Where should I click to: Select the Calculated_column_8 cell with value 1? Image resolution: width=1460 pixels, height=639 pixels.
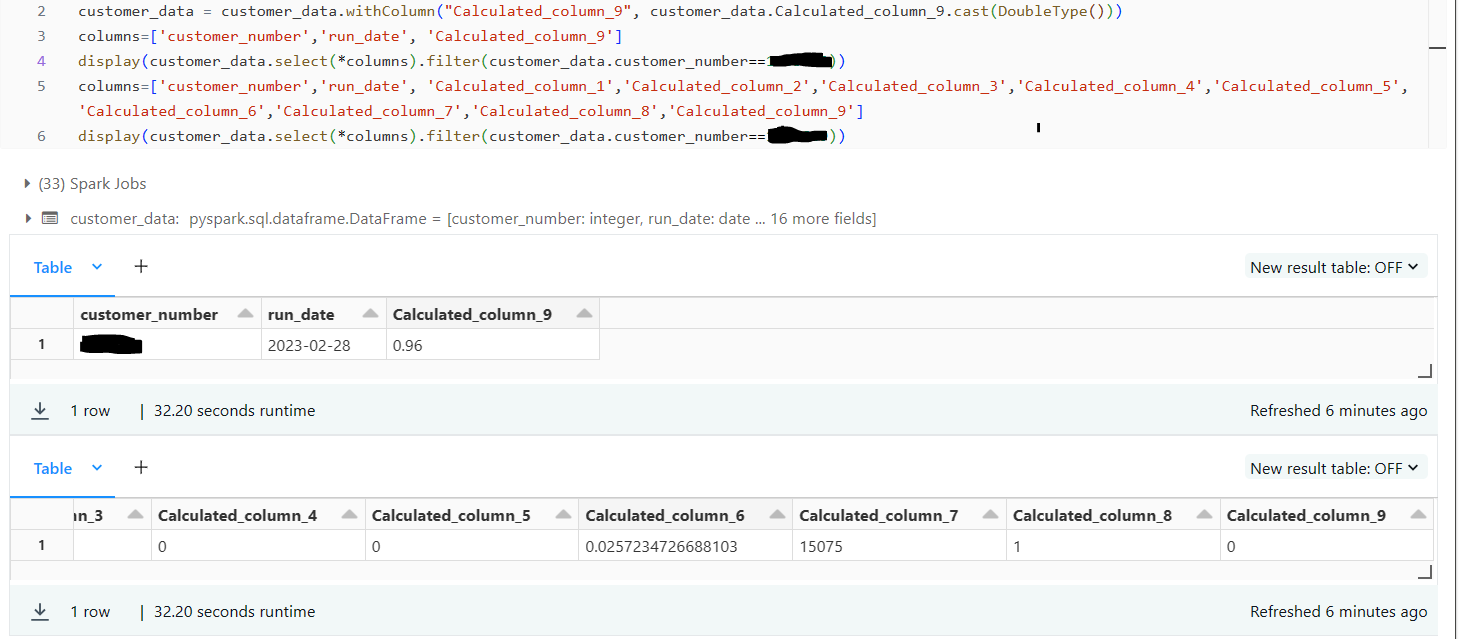pos(1113,546)
